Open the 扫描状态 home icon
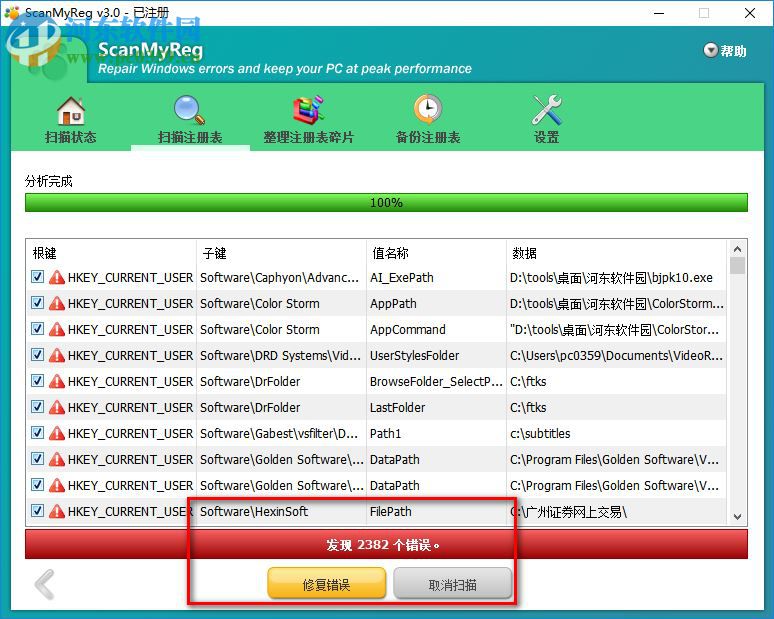The width and height of the screenshot is (774, 619). (71, 111)
